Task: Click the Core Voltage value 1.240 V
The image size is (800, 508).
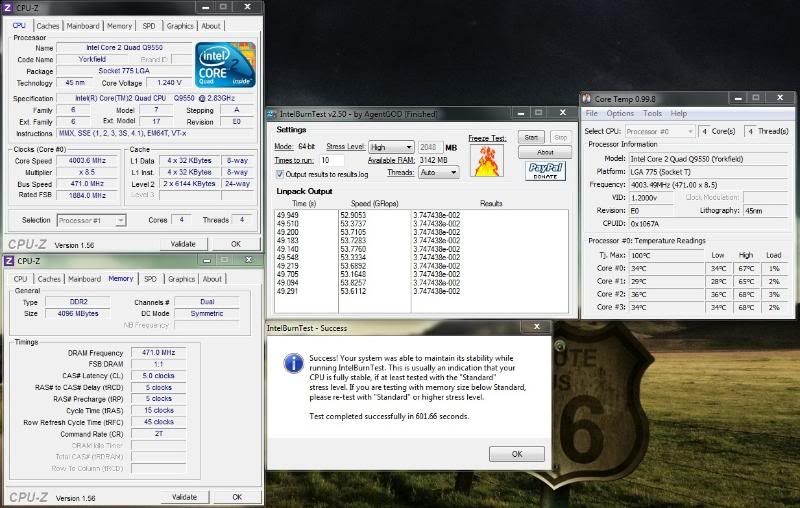Action: [x=169, y=83]
